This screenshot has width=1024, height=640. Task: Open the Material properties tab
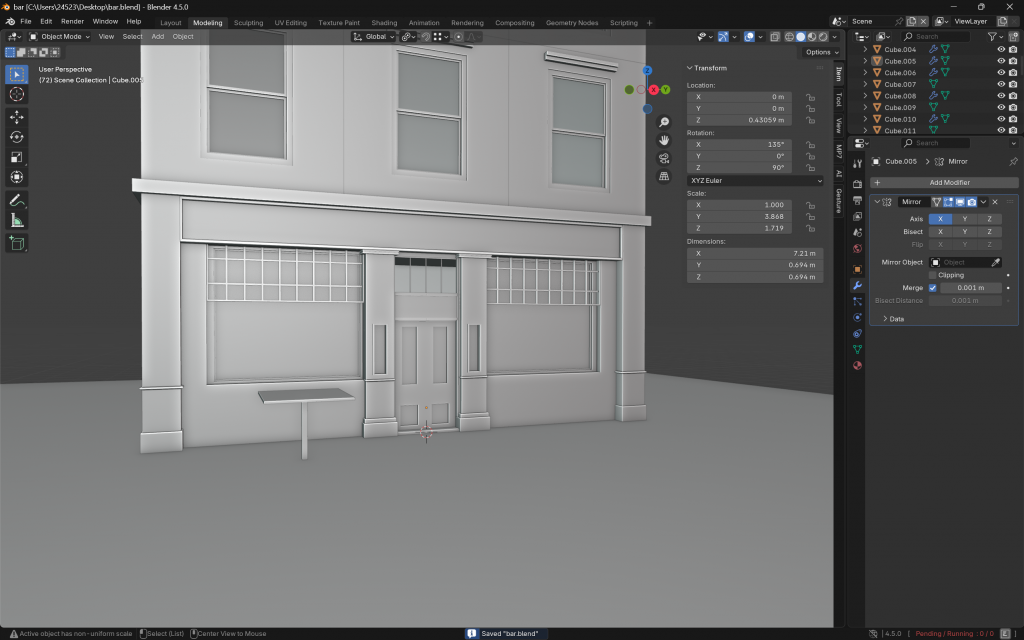857,365
